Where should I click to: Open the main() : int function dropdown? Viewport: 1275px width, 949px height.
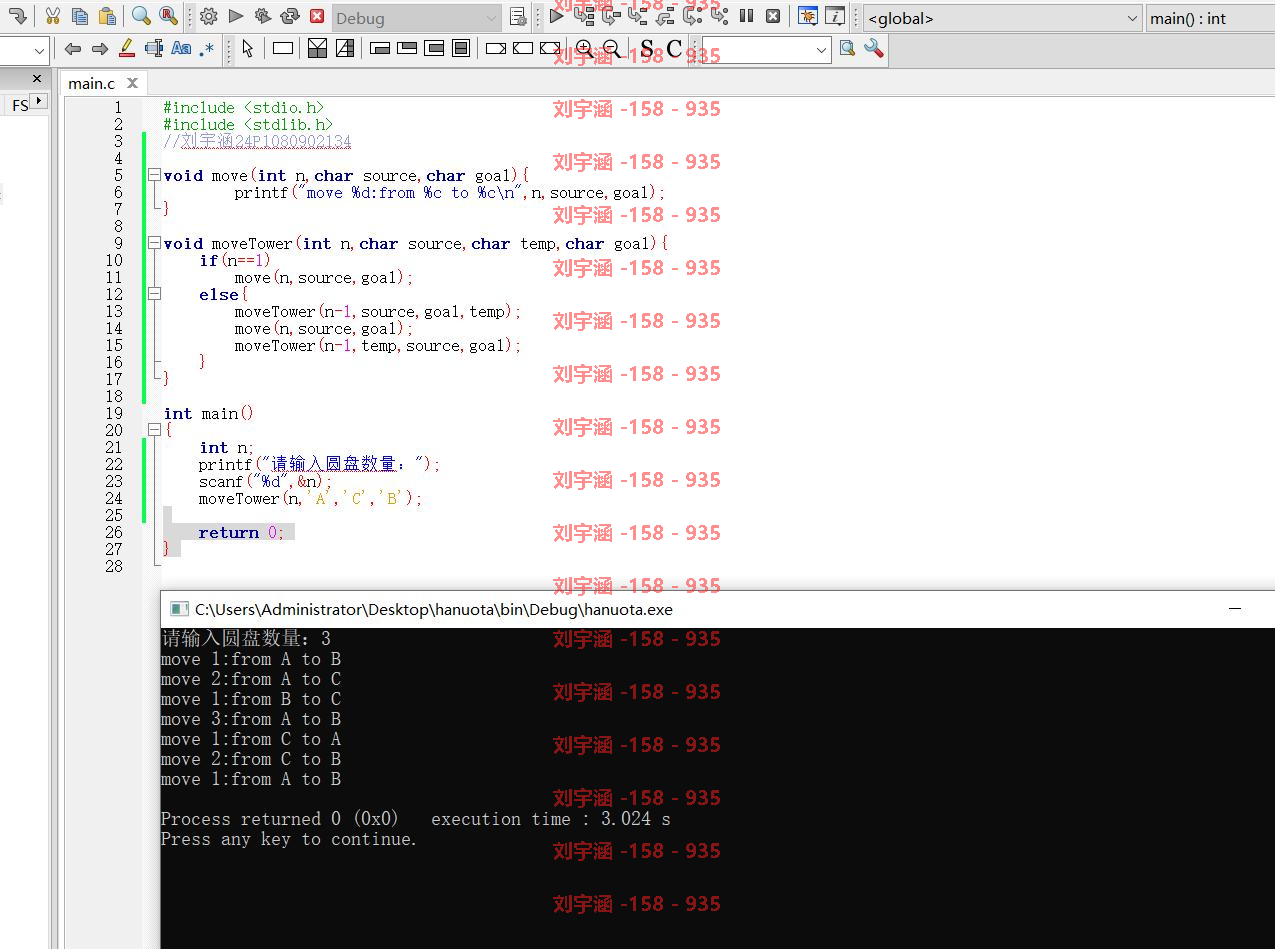point(1210,18)
